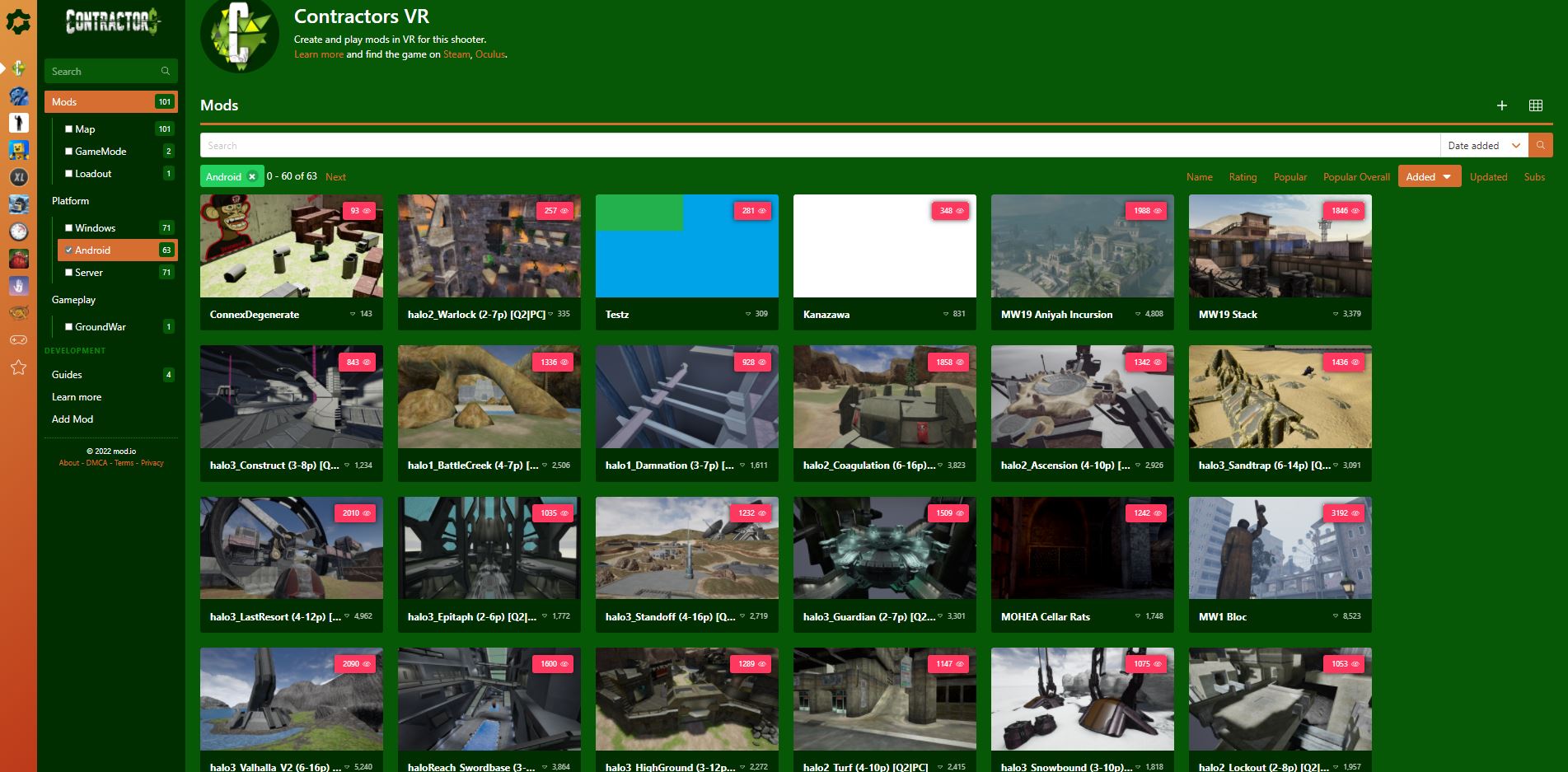
Task: Go to Next page of results
Action: (x=335, y=177)
